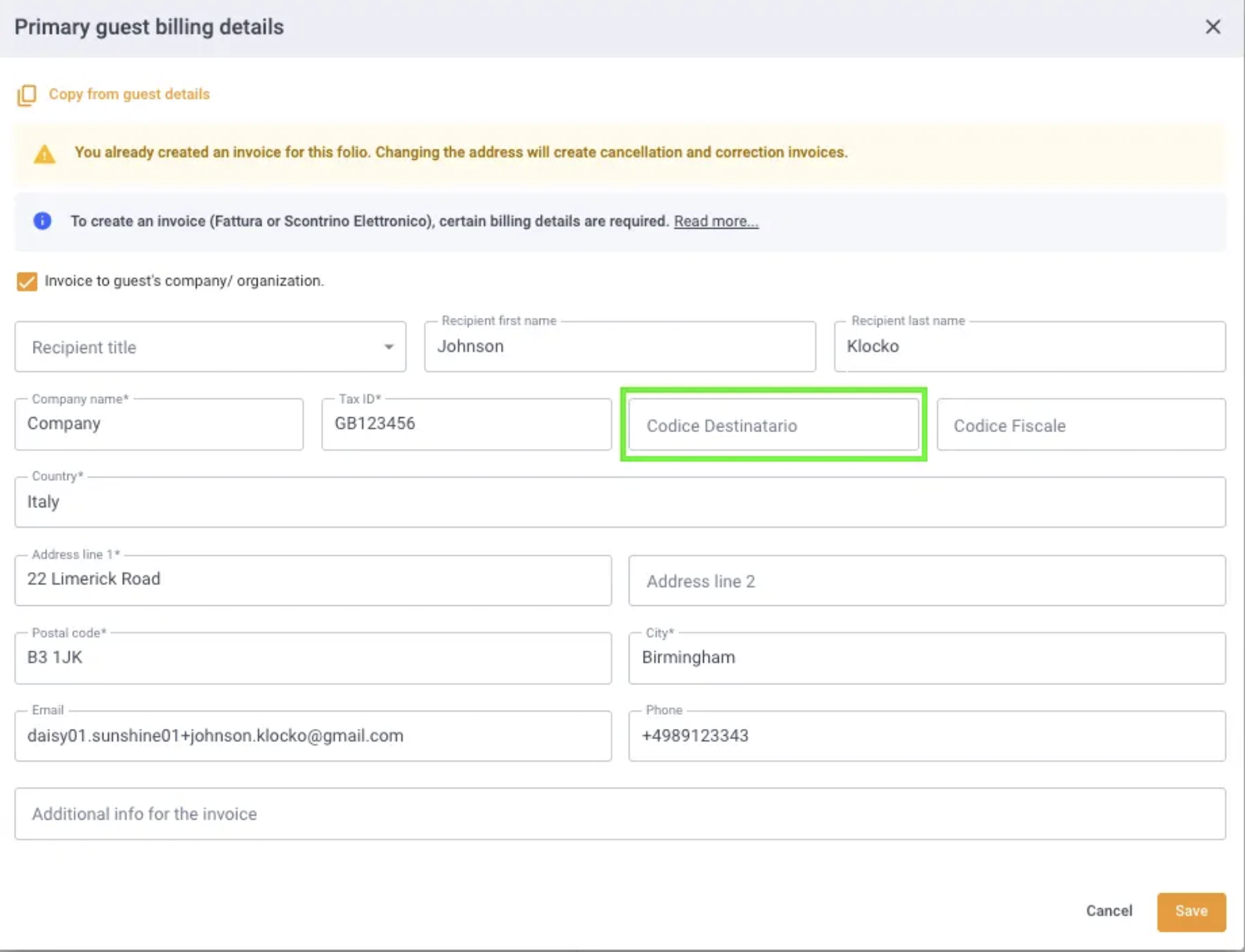
Task: Open the Read more link
Action: click(x=716, y=222)
